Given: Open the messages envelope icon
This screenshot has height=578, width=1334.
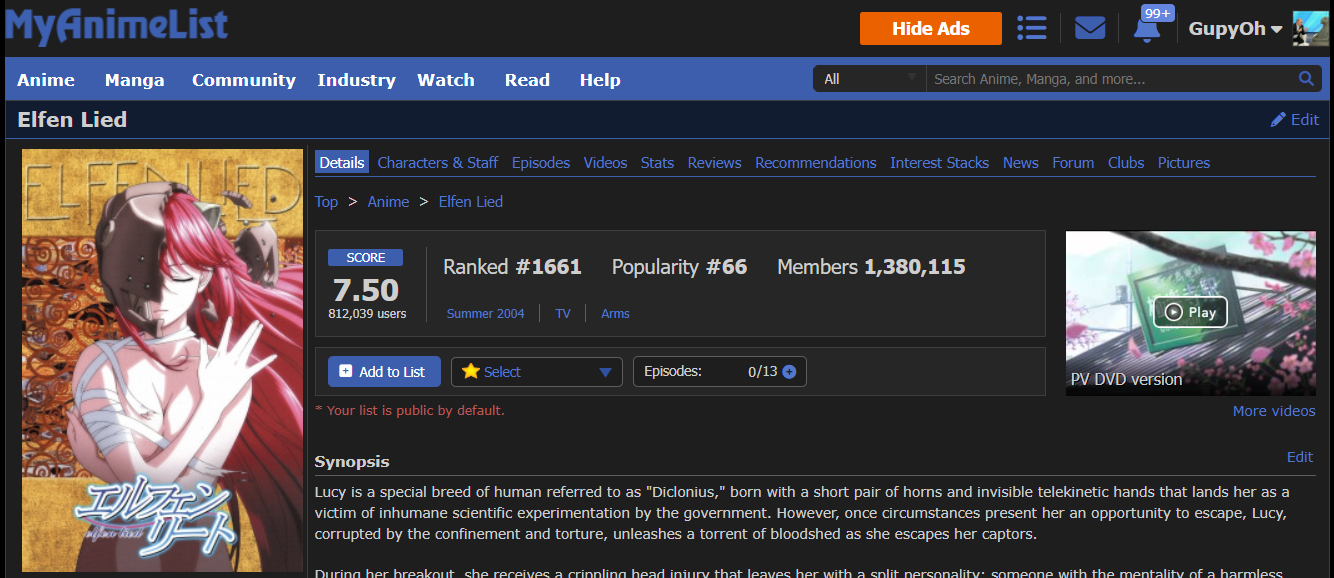Looking at the screenshot, I should [1090, 28].
